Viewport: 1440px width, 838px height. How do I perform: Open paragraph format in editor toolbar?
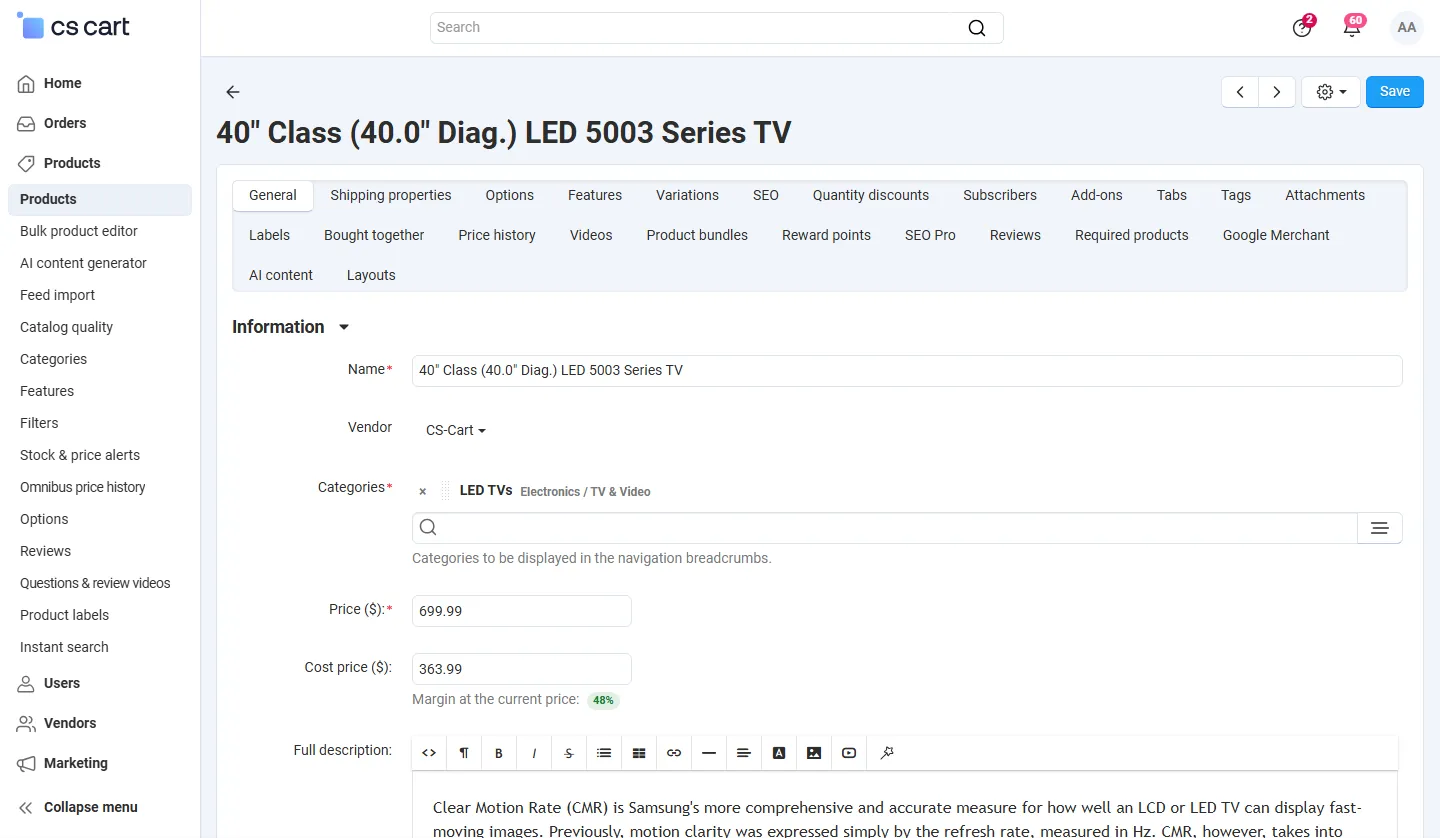[464, 753]
